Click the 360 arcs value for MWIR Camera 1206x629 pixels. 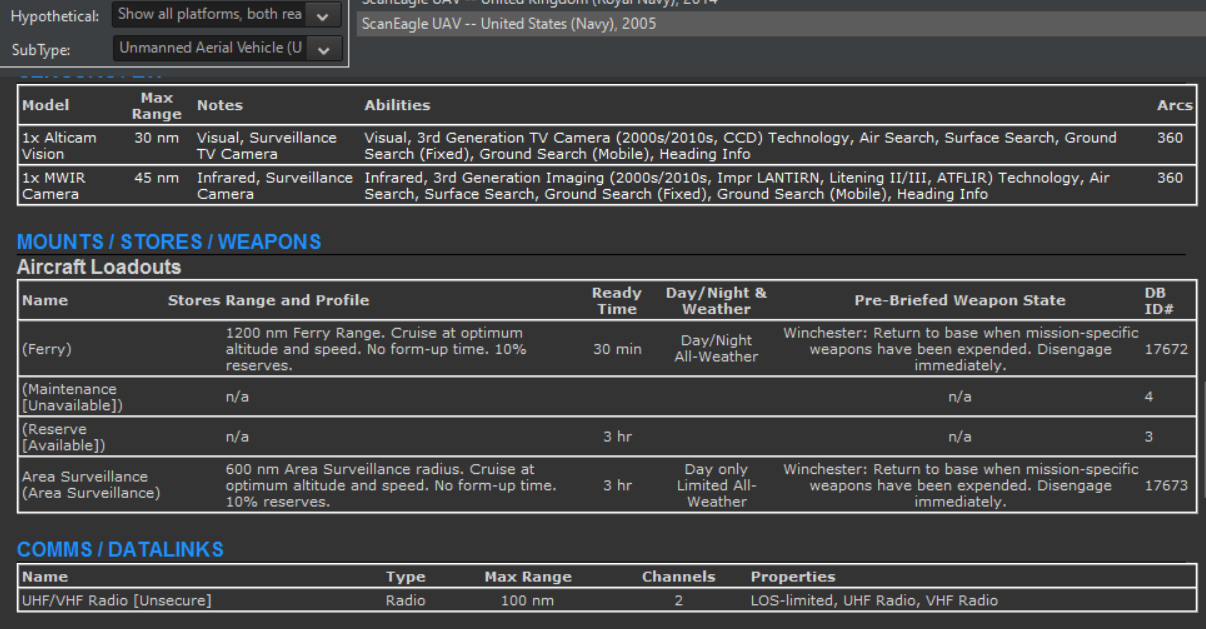coord(1171,178)
